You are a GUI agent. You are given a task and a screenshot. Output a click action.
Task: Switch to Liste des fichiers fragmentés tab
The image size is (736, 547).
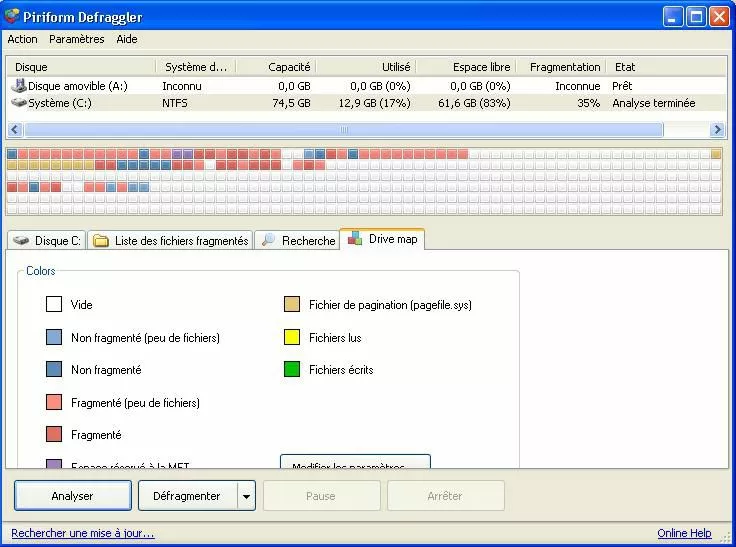click(171, 240)
